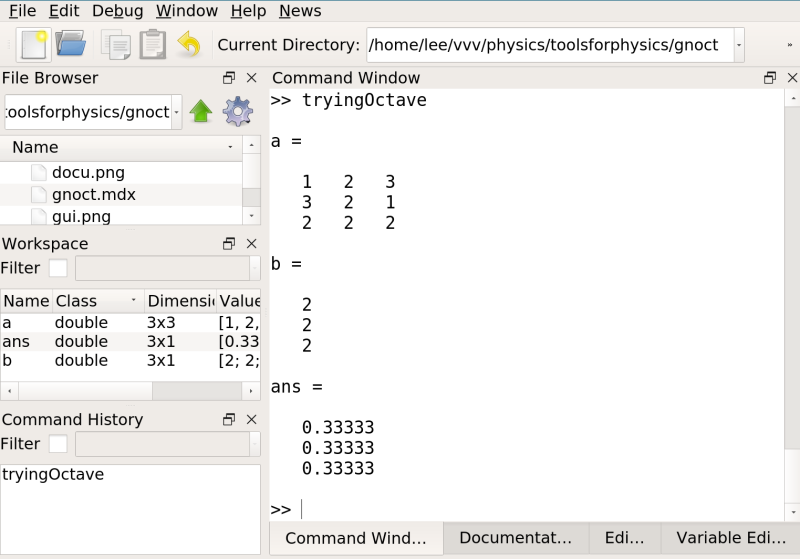This screenshot has width=800, height=559.
Task: Open the Workspace filter combo box
Action: [x=167, y=268]
